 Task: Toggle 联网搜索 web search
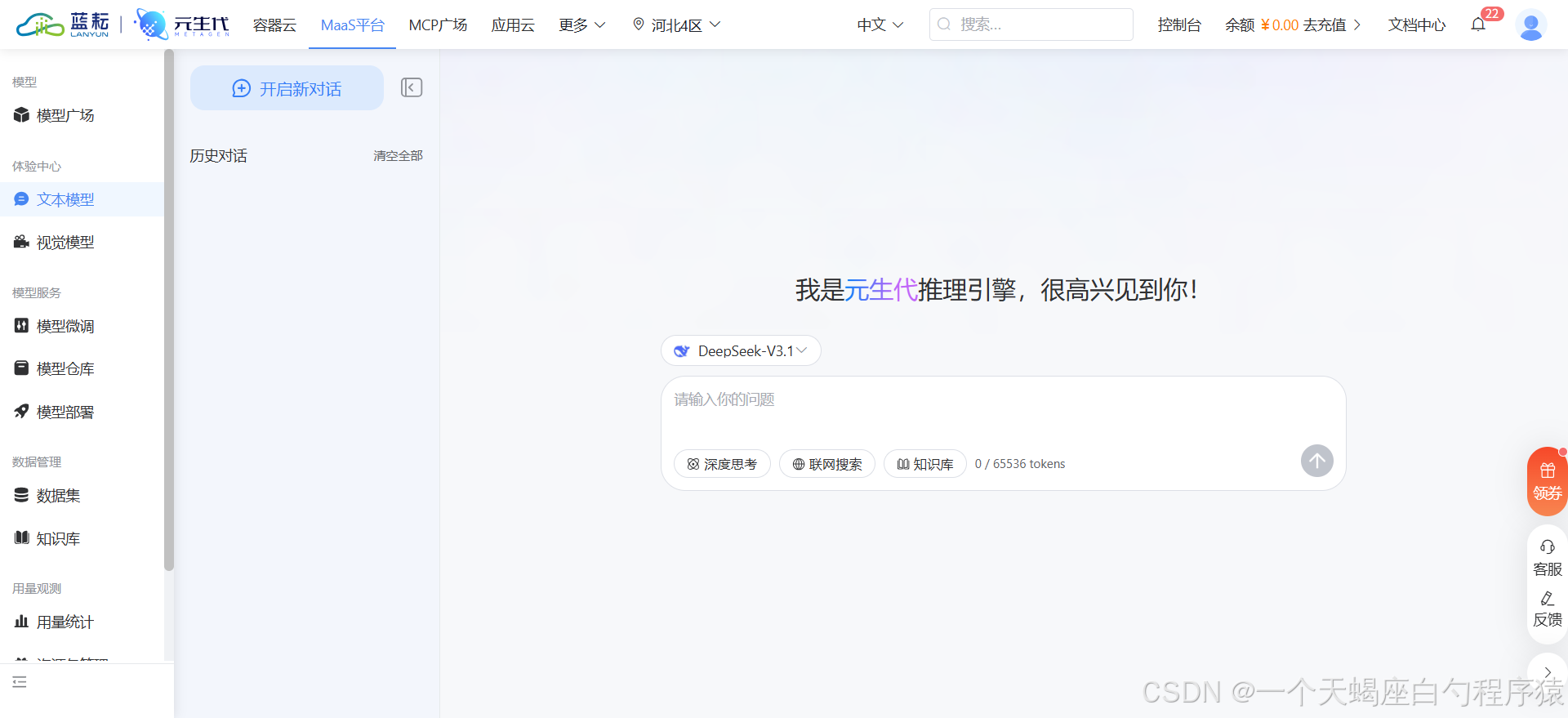826,464
